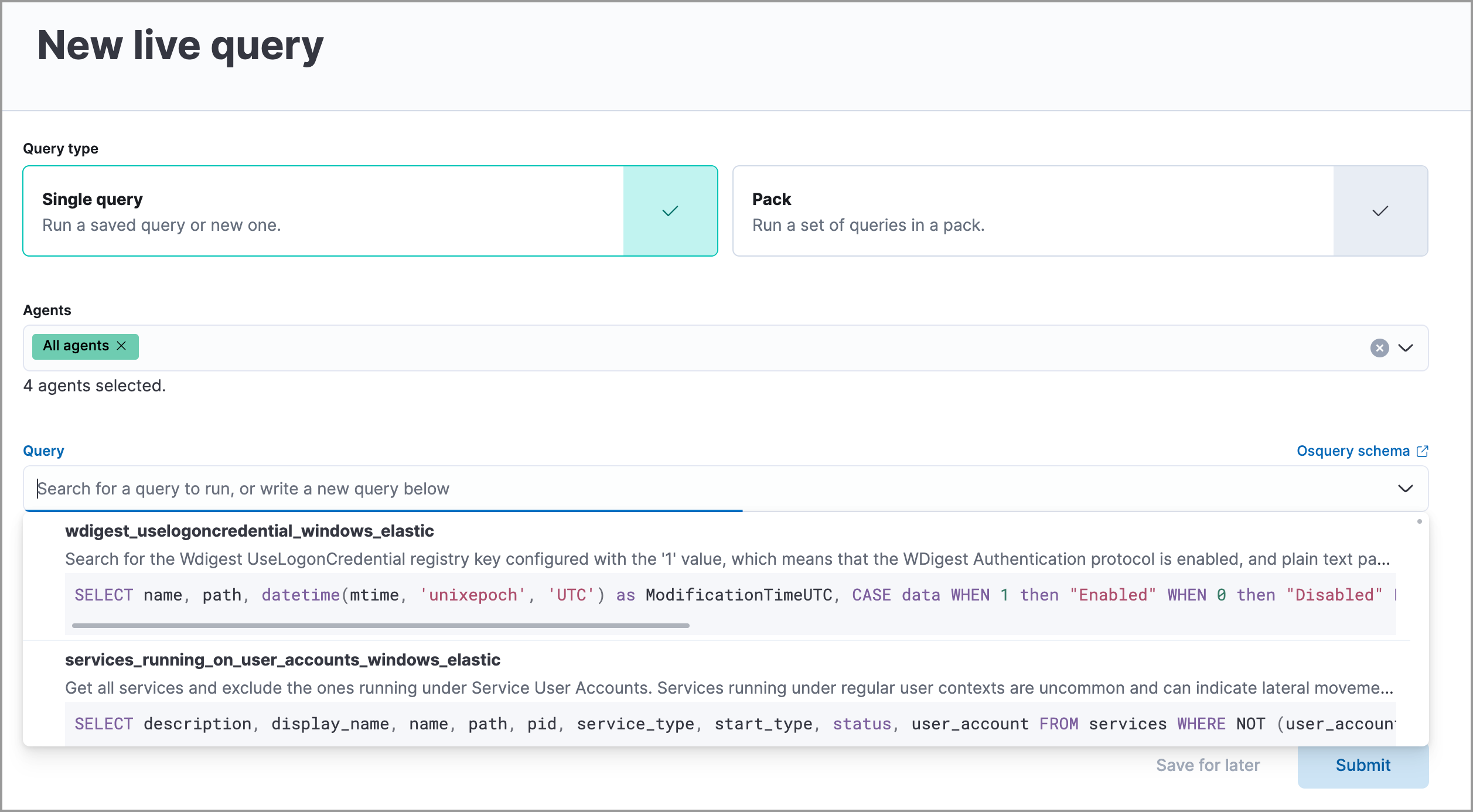Screen dimensions: 1473x812
Task: Select wdigest_uselogoncredential_windows_elastic from suggestions
Action: point(249,531)
